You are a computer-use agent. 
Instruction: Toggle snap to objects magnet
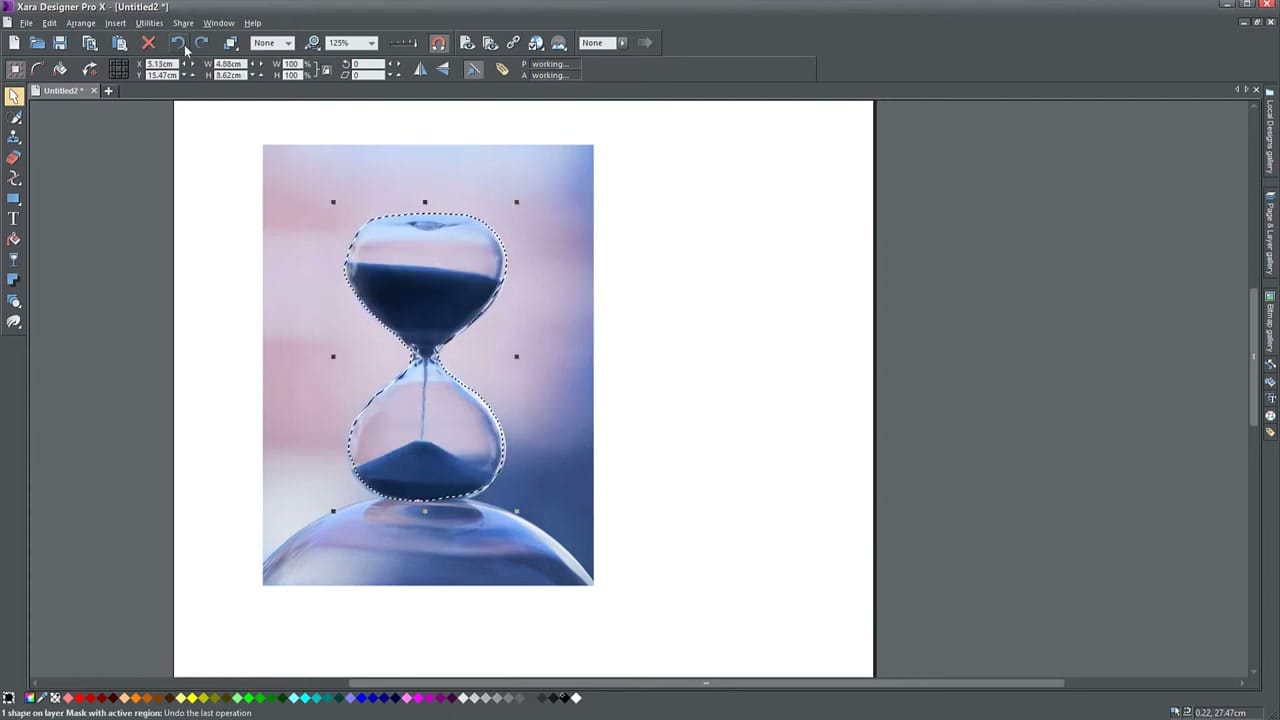(439, 42)
